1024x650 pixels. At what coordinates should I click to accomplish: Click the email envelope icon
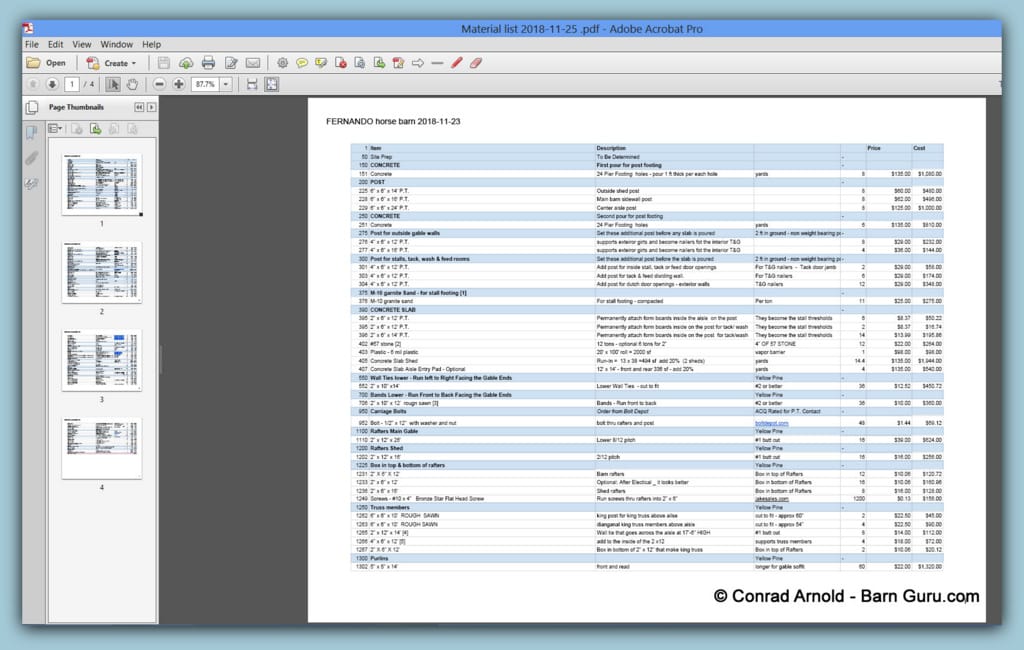click(x=253, y=63)
